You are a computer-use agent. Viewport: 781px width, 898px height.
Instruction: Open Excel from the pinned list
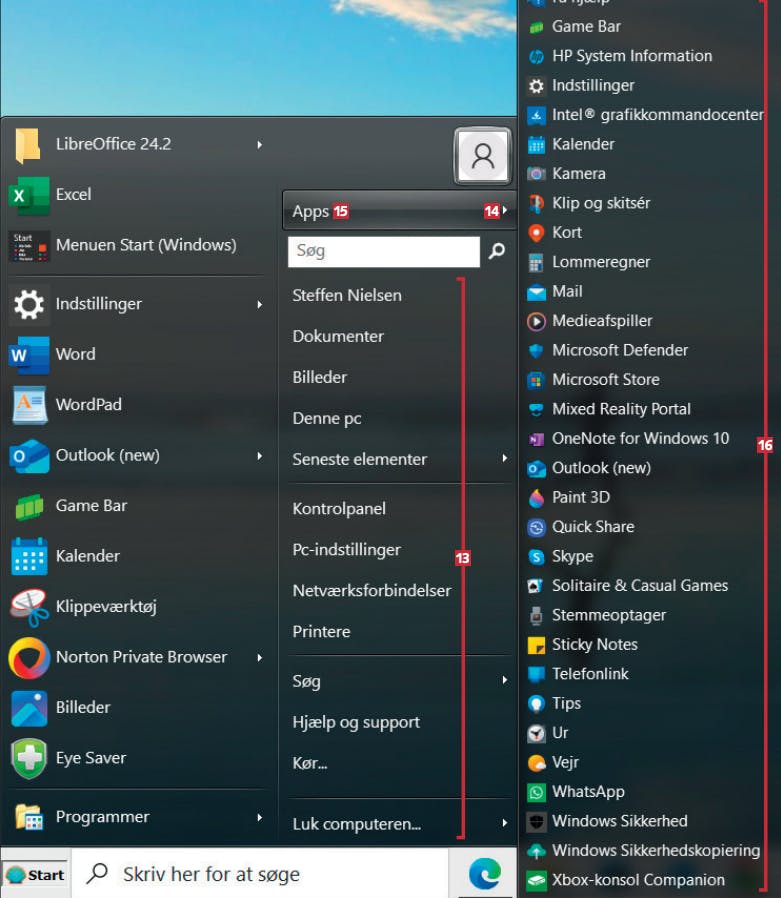pos(135,195)
